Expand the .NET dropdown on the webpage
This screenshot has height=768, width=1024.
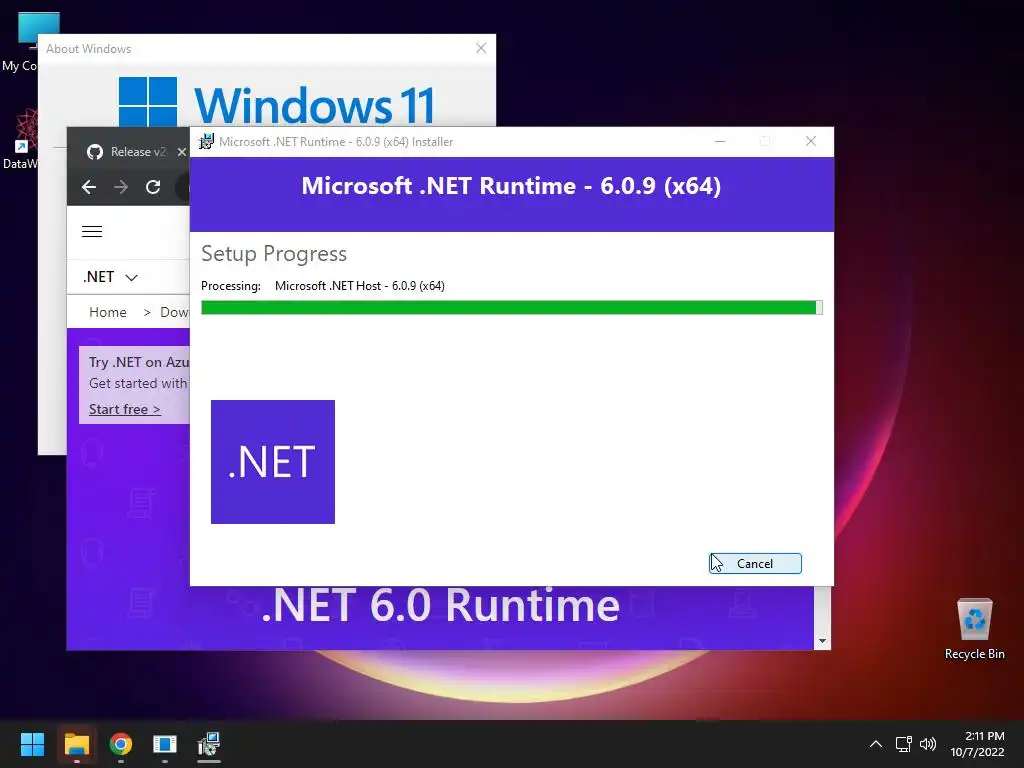coord(110,277)
